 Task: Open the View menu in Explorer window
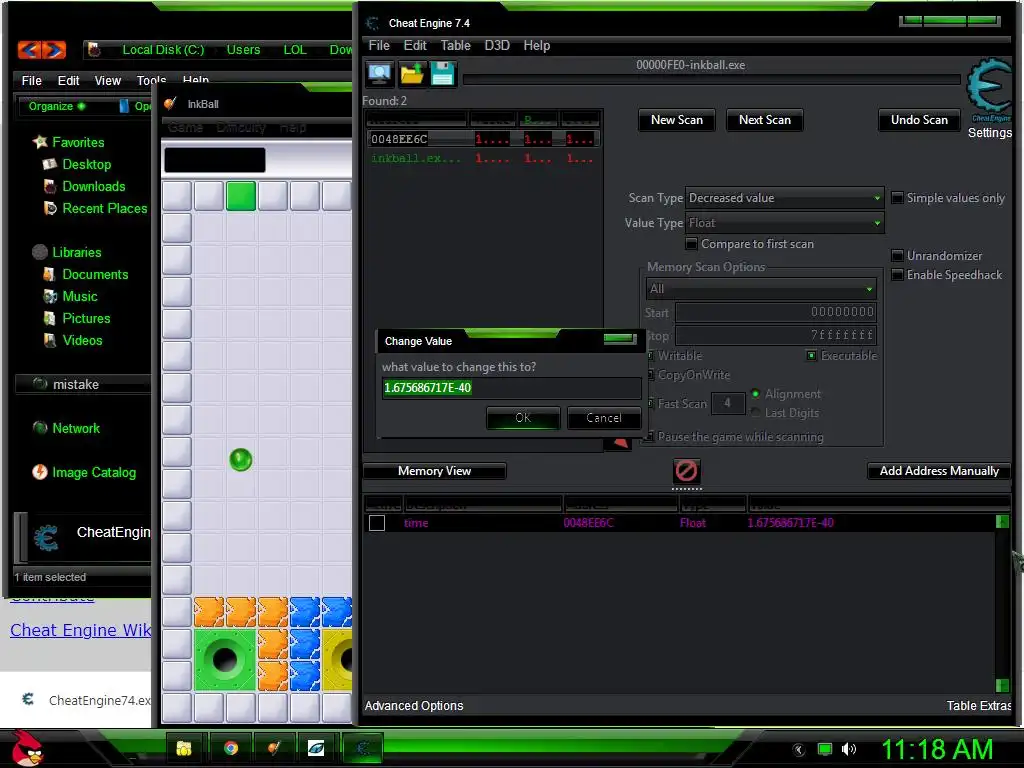(108, 80)
